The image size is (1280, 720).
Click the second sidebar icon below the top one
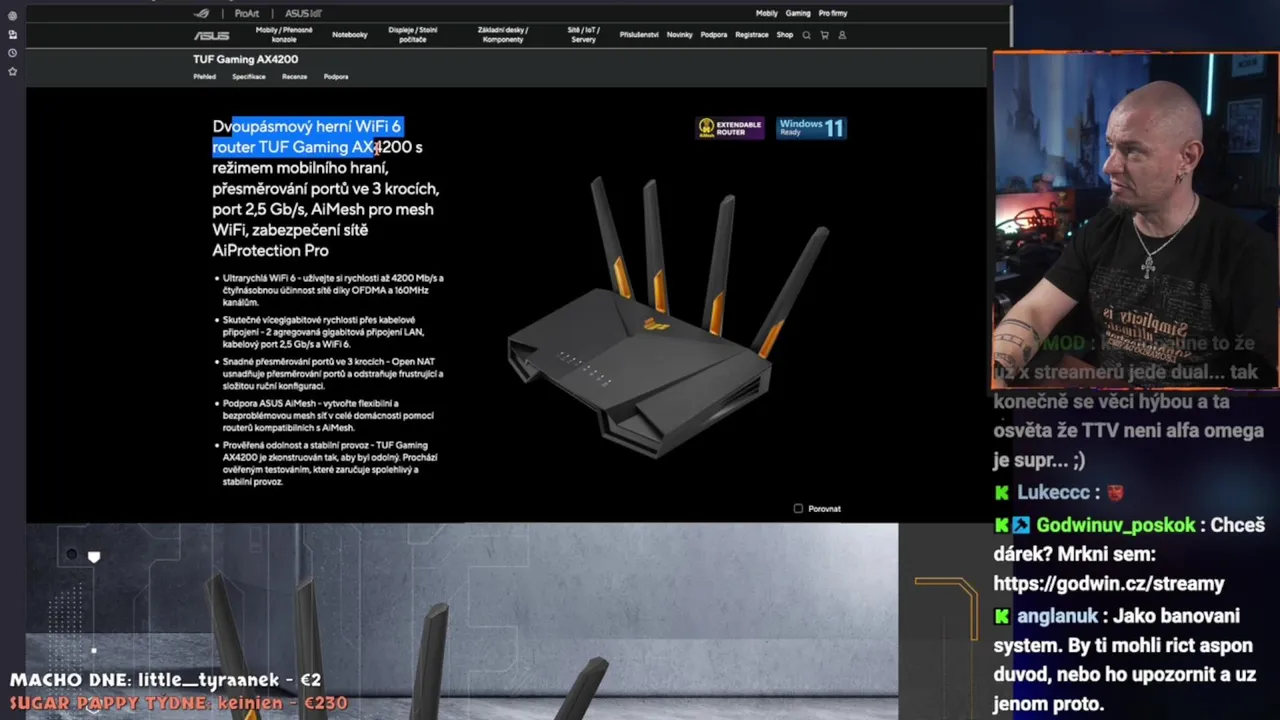tap(12, 34)
